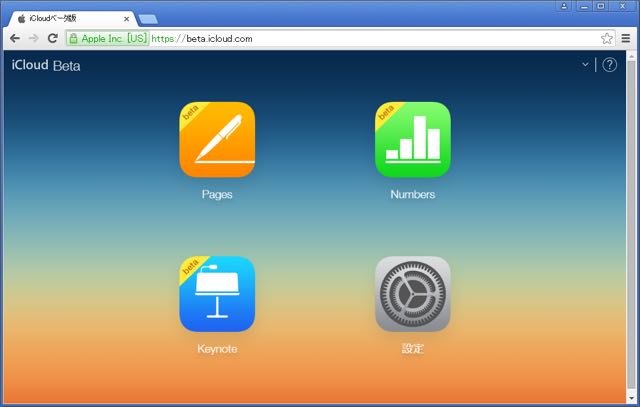Focus the beta.icloud.com address bar
This screenshot has width=640, height=407.
341,38
